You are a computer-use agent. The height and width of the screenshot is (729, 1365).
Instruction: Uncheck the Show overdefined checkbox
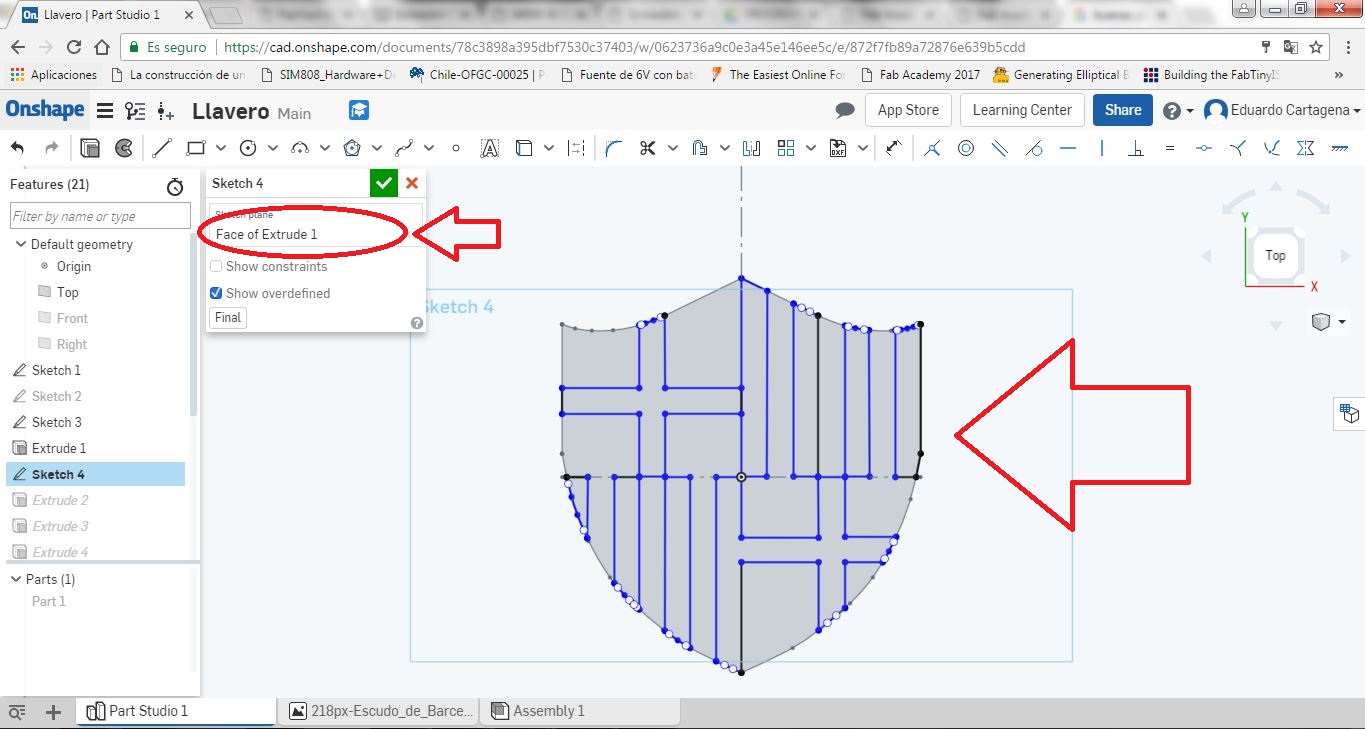(x=216, y=293)
